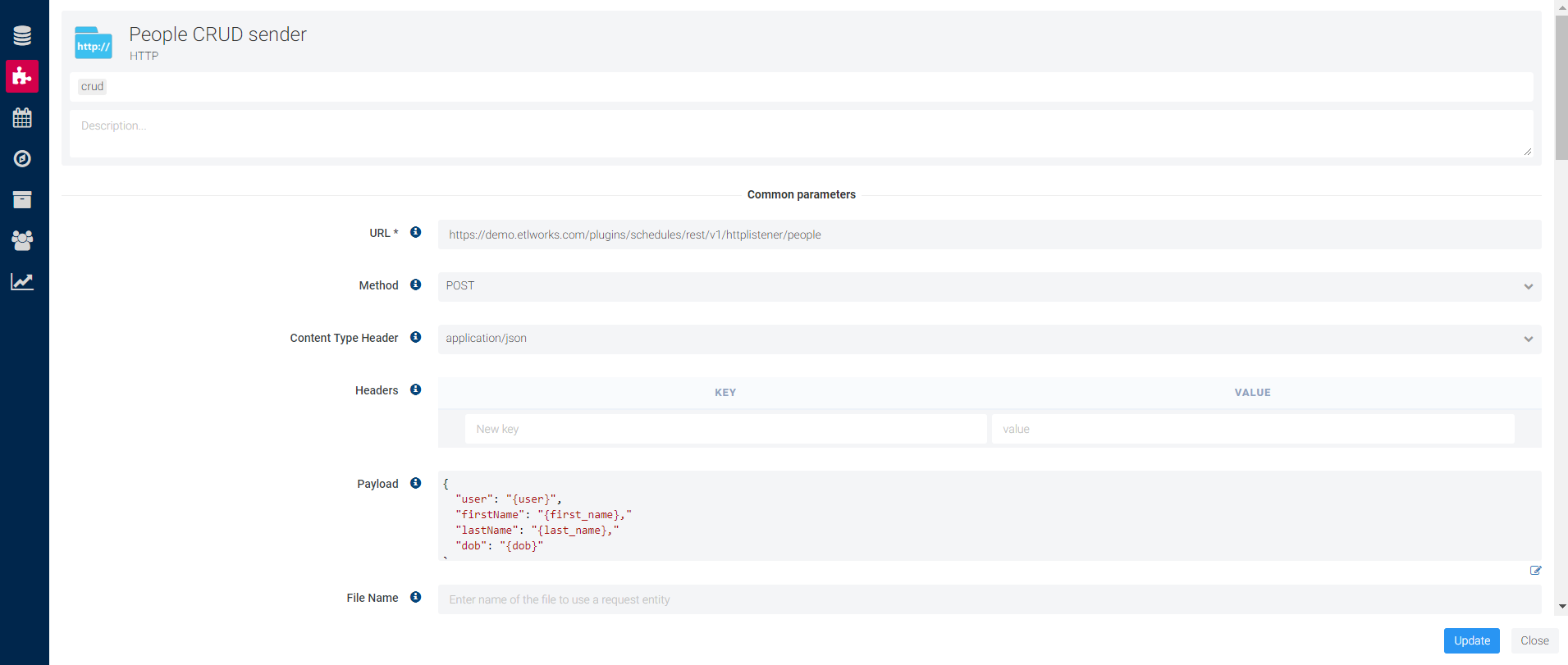Expand the Method dropdown showing POST
The image size is (1568, 665).
pos(990,286)
